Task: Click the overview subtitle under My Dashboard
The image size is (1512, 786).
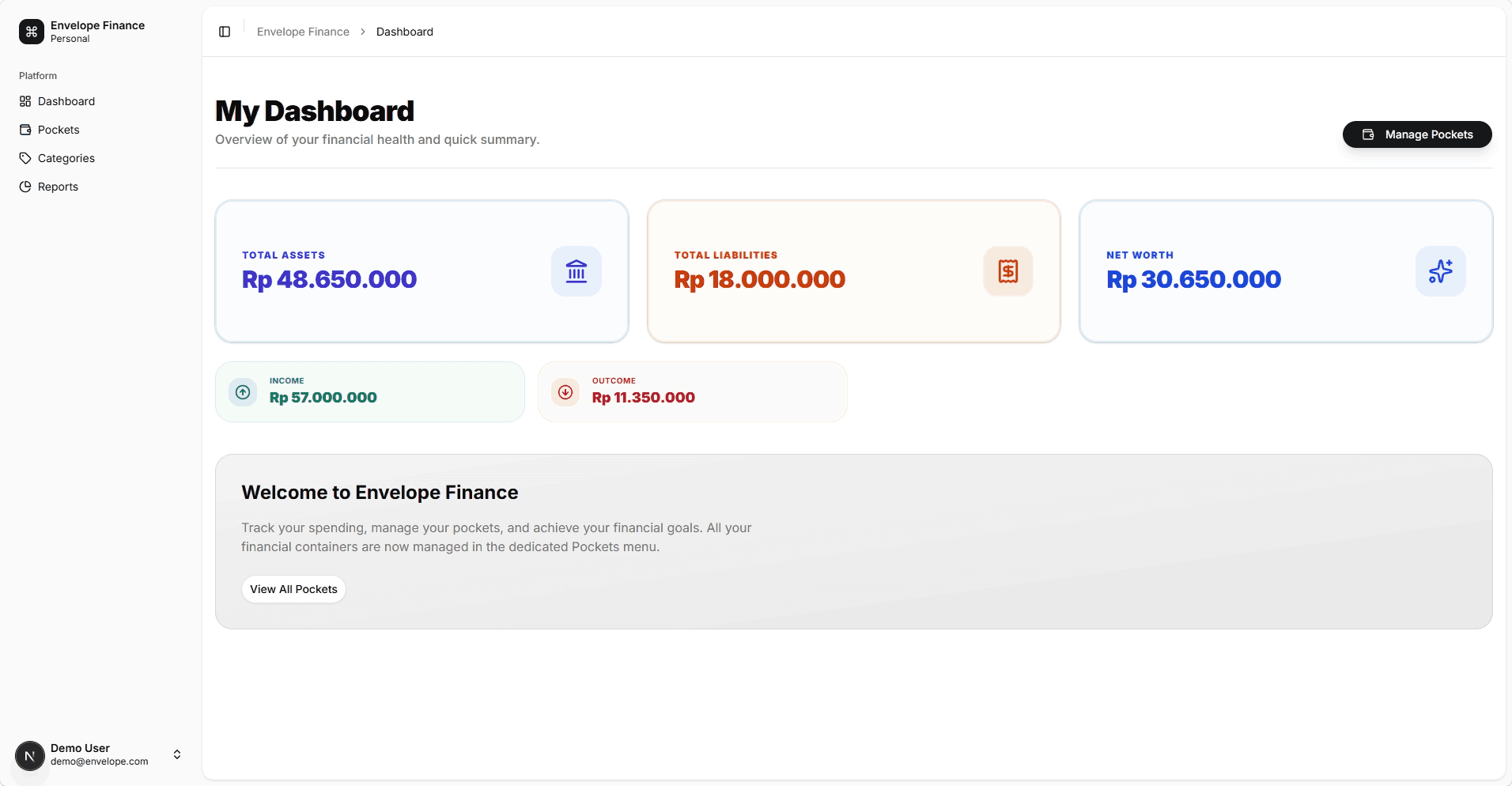Action: (377, 140)
